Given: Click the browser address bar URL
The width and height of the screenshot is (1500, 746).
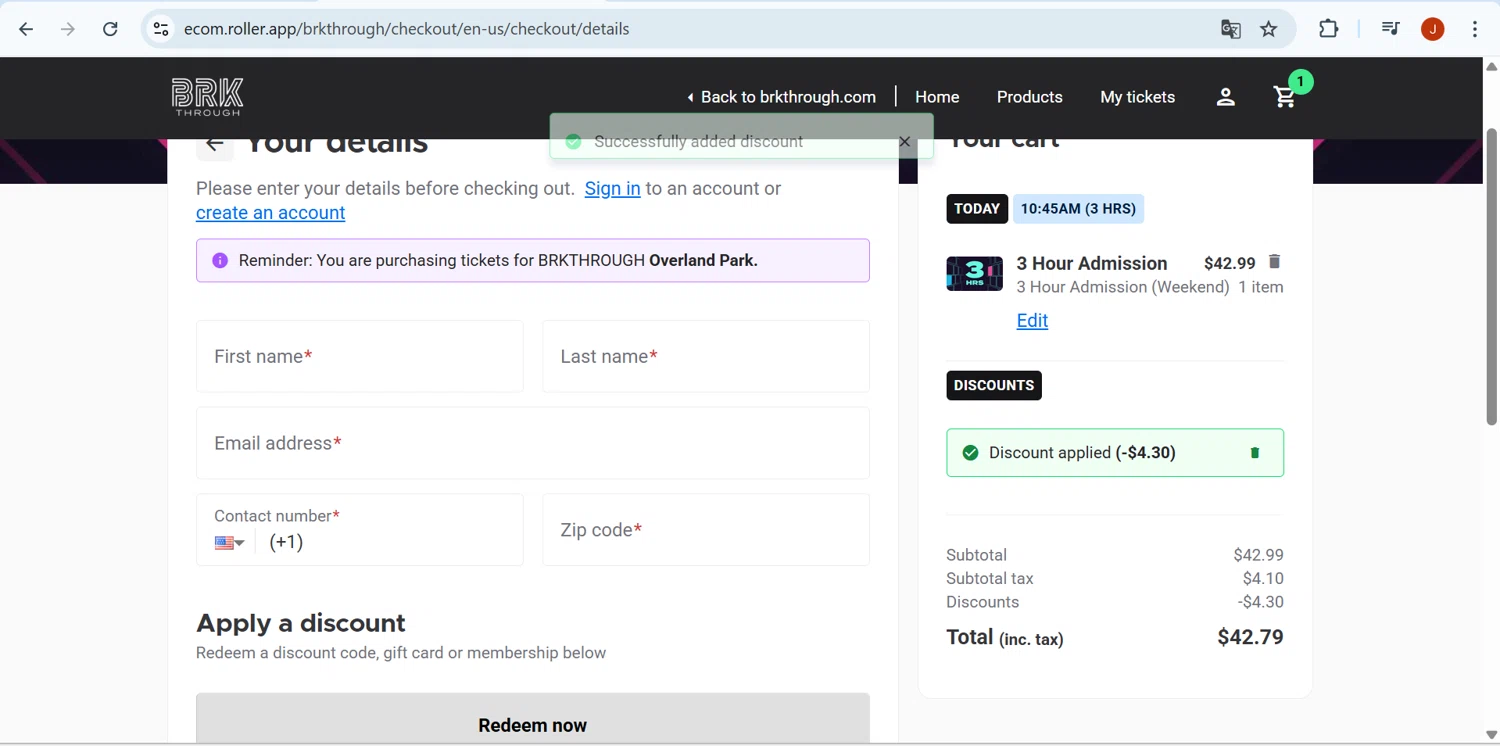Looking at the screenshot, I should 406,29.
